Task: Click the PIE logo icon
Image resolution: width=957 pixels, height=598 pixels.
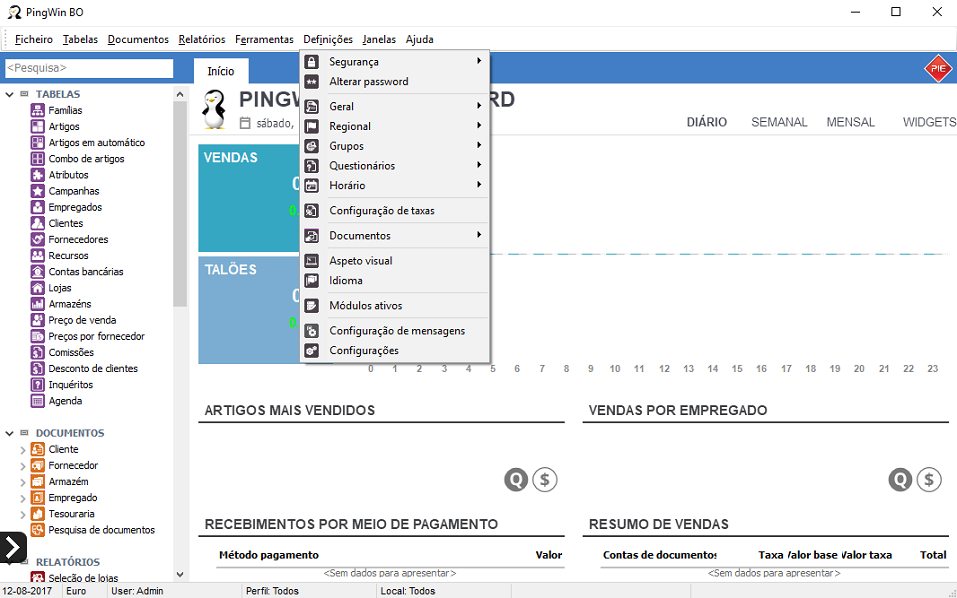Action: point(937,69)
